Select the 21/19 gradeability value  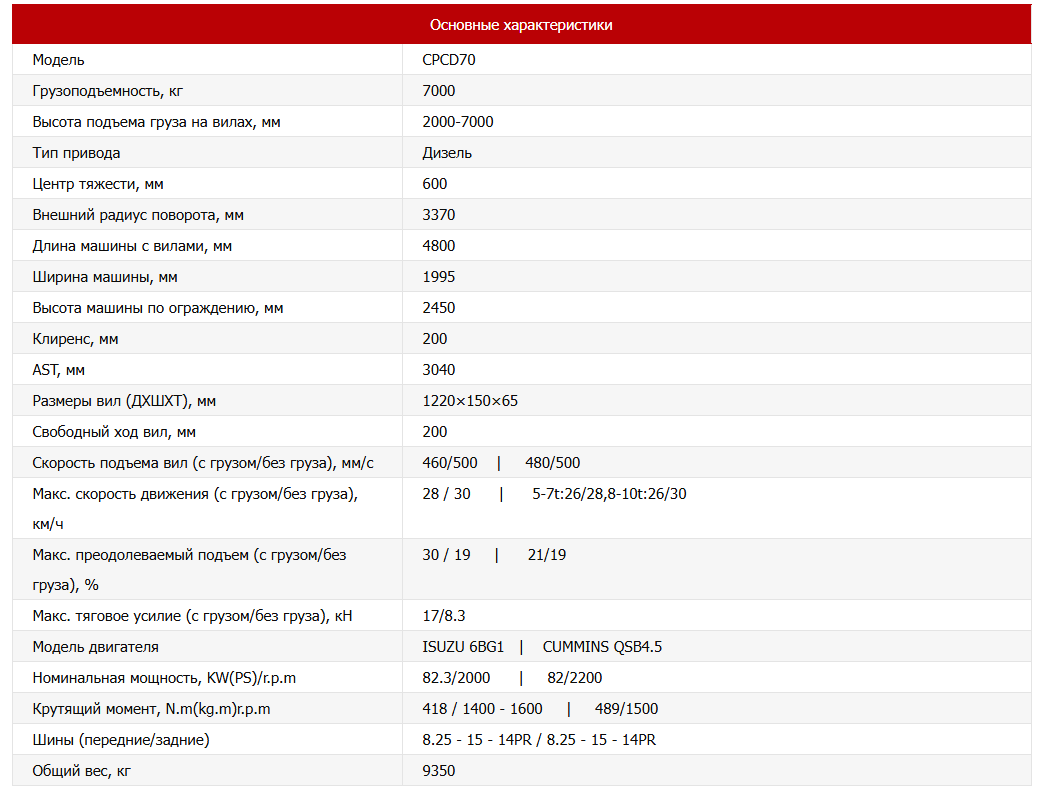[x=547, y=555]
